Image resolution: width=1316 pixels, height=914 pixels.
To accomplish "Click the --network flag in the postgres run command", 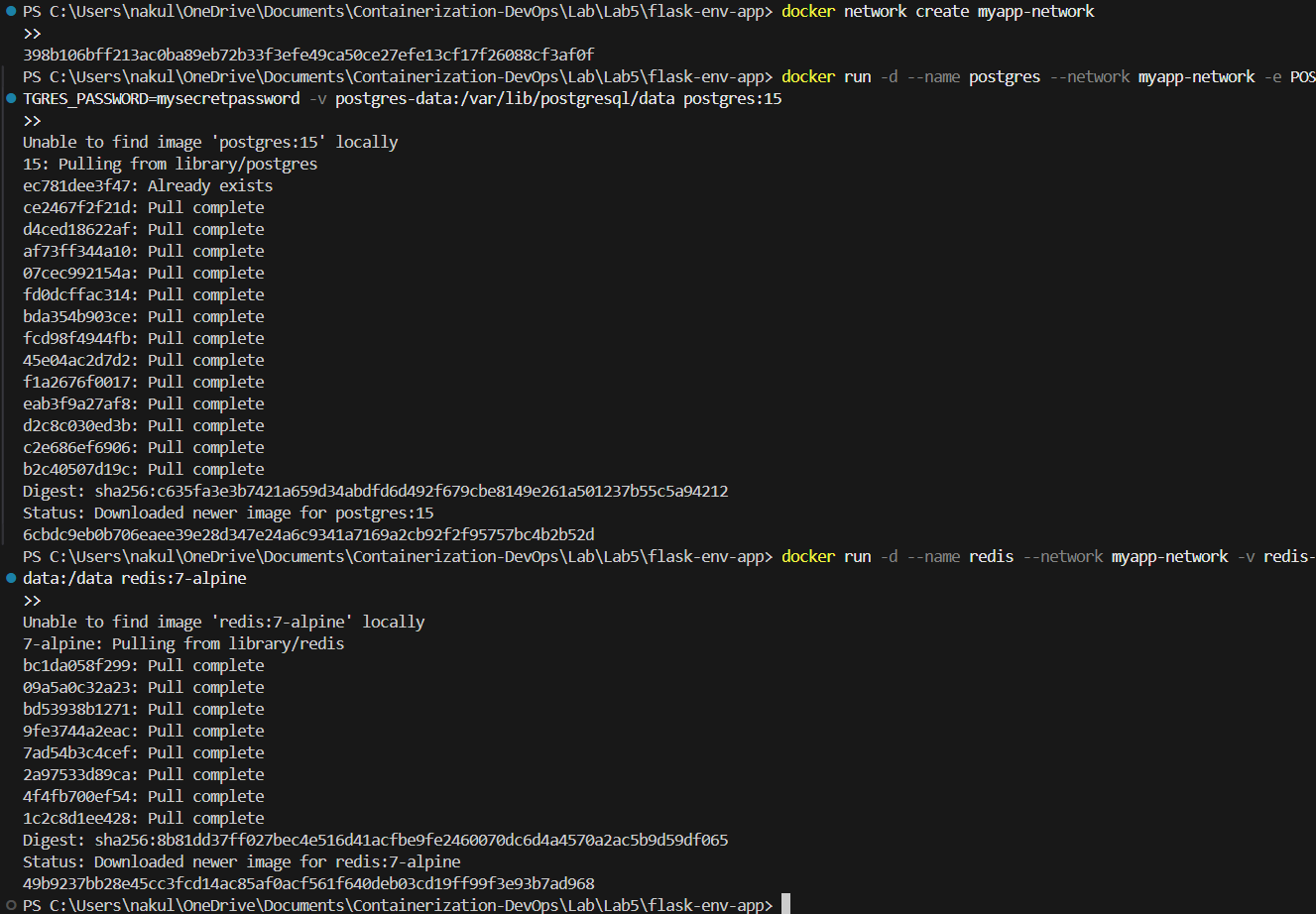I will coord(1089,76).
